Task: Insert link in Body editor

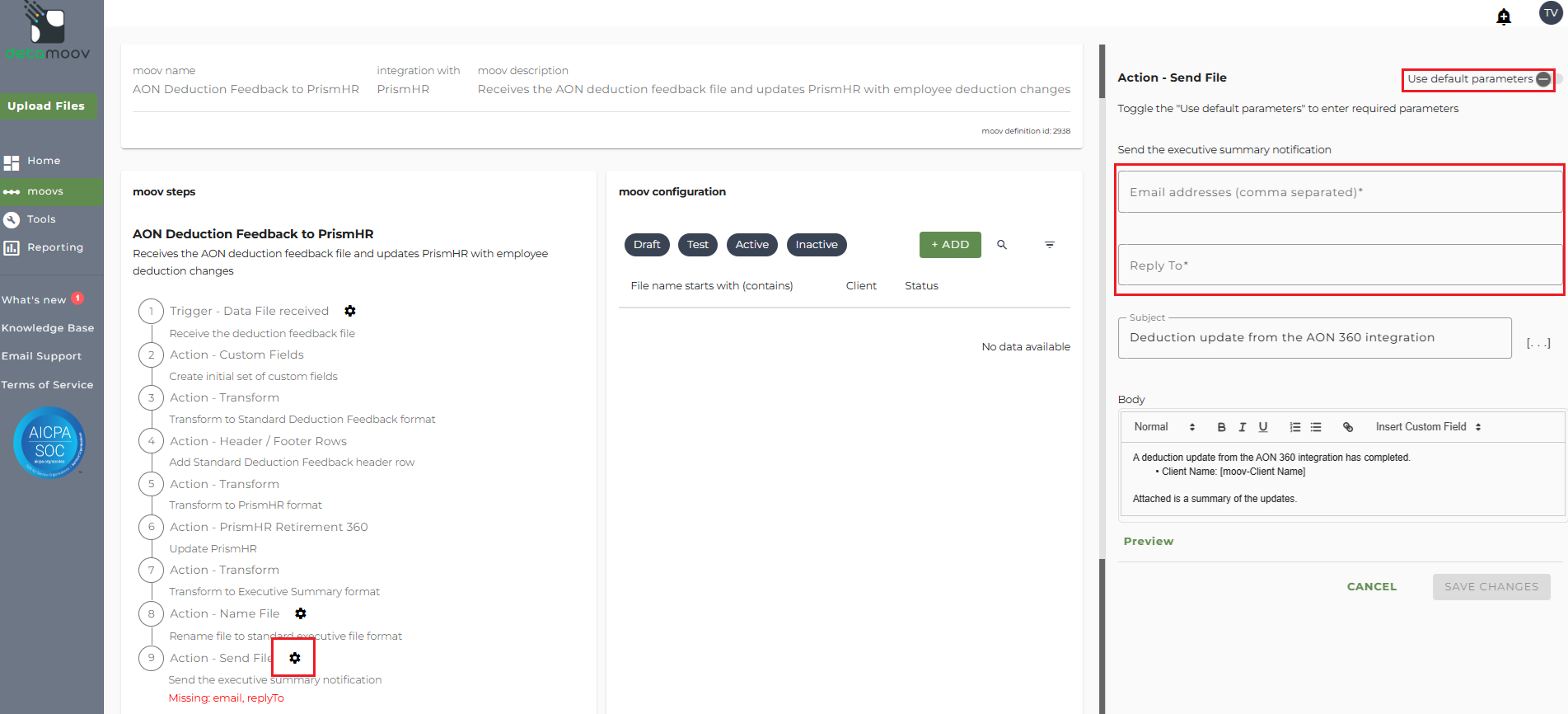Action: (x=1348, y=427)
